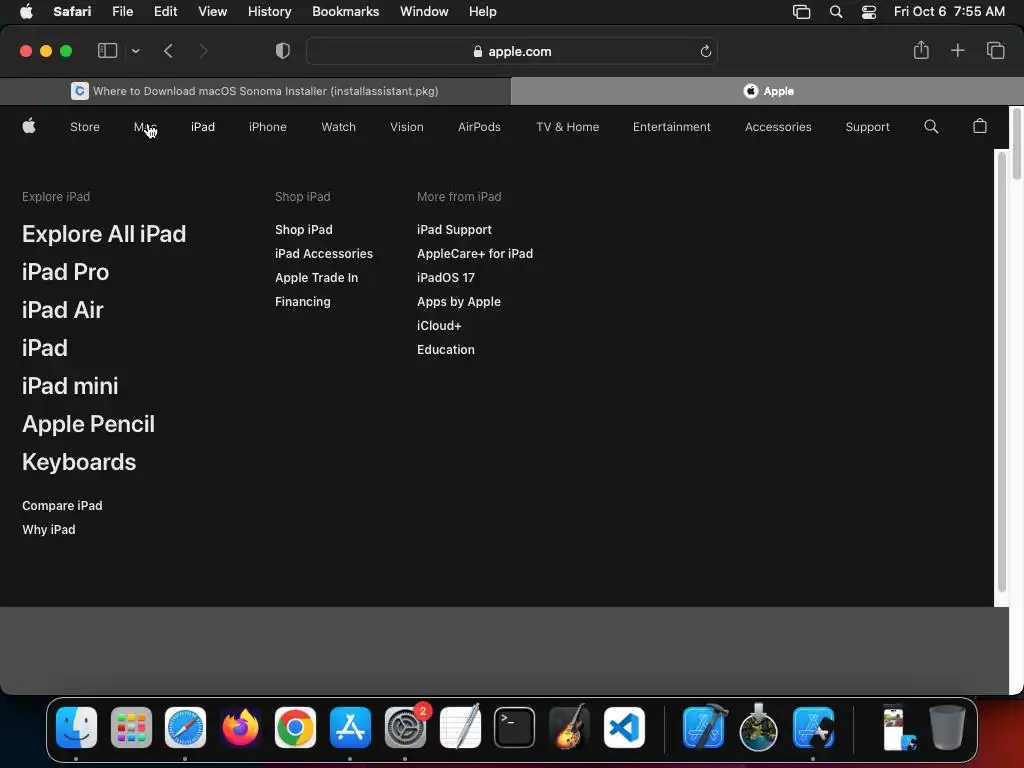Open the AirPods navigation item
Screen dimensions: 1024x768
479,127
